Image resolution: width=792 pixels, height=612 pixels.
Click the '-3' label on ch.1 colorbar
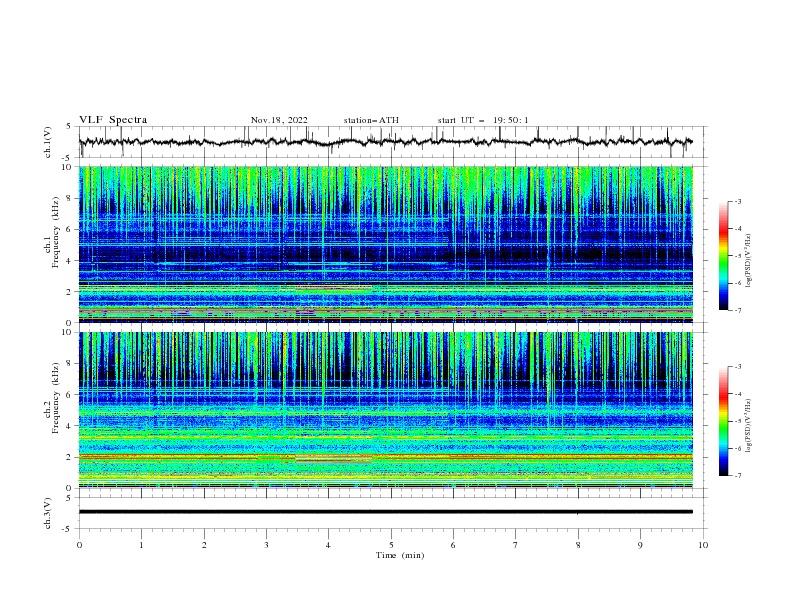click(x=737, y=201)
